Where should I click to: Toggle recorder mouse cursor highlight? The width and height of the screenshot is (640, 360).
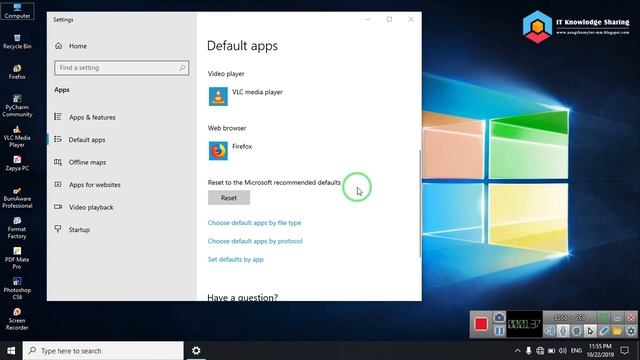pos(590,331)
